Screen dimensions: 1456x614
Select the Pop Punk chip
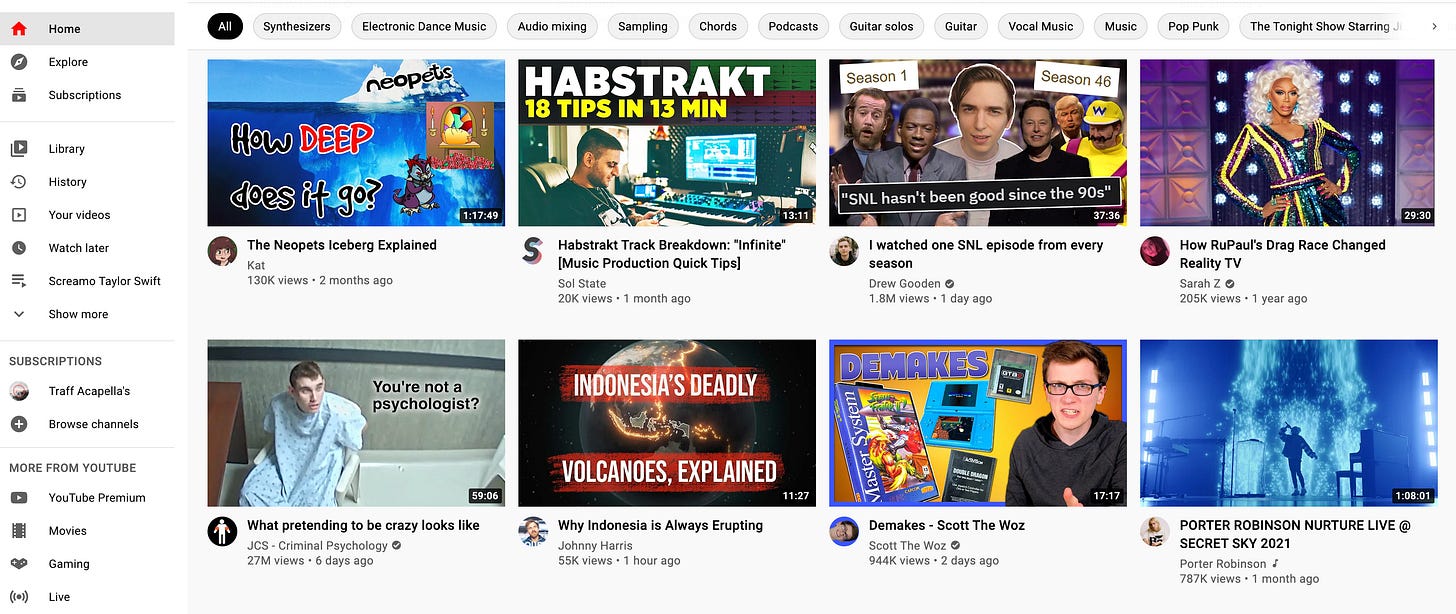[1193, 27]
